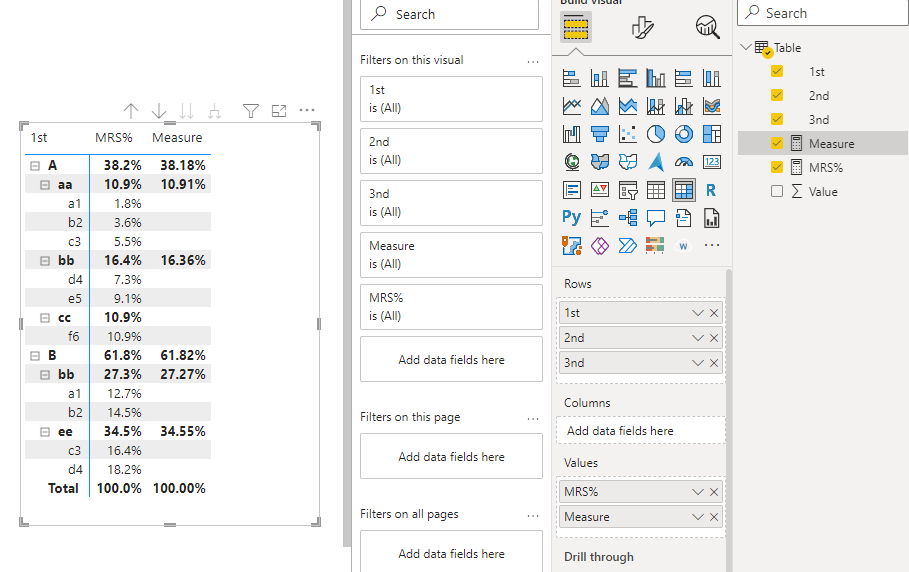Pick the KPI visual icon
The width and height of the screenshot is (909, 572).
(599, 190)
